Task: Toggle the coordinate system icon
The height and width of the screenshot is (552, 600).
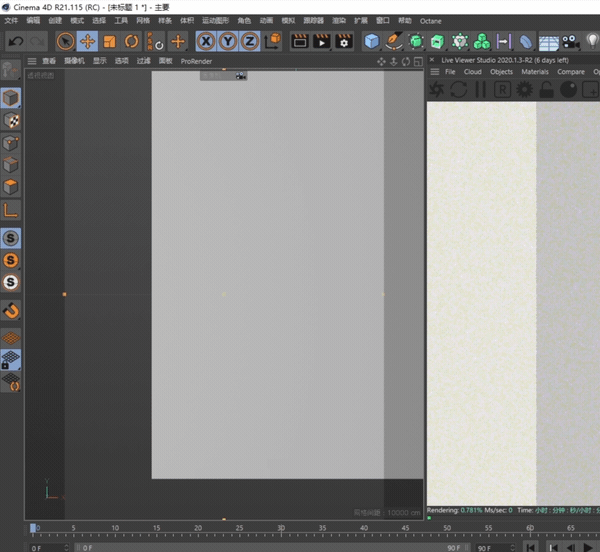Action: click(x=272, y=41)
